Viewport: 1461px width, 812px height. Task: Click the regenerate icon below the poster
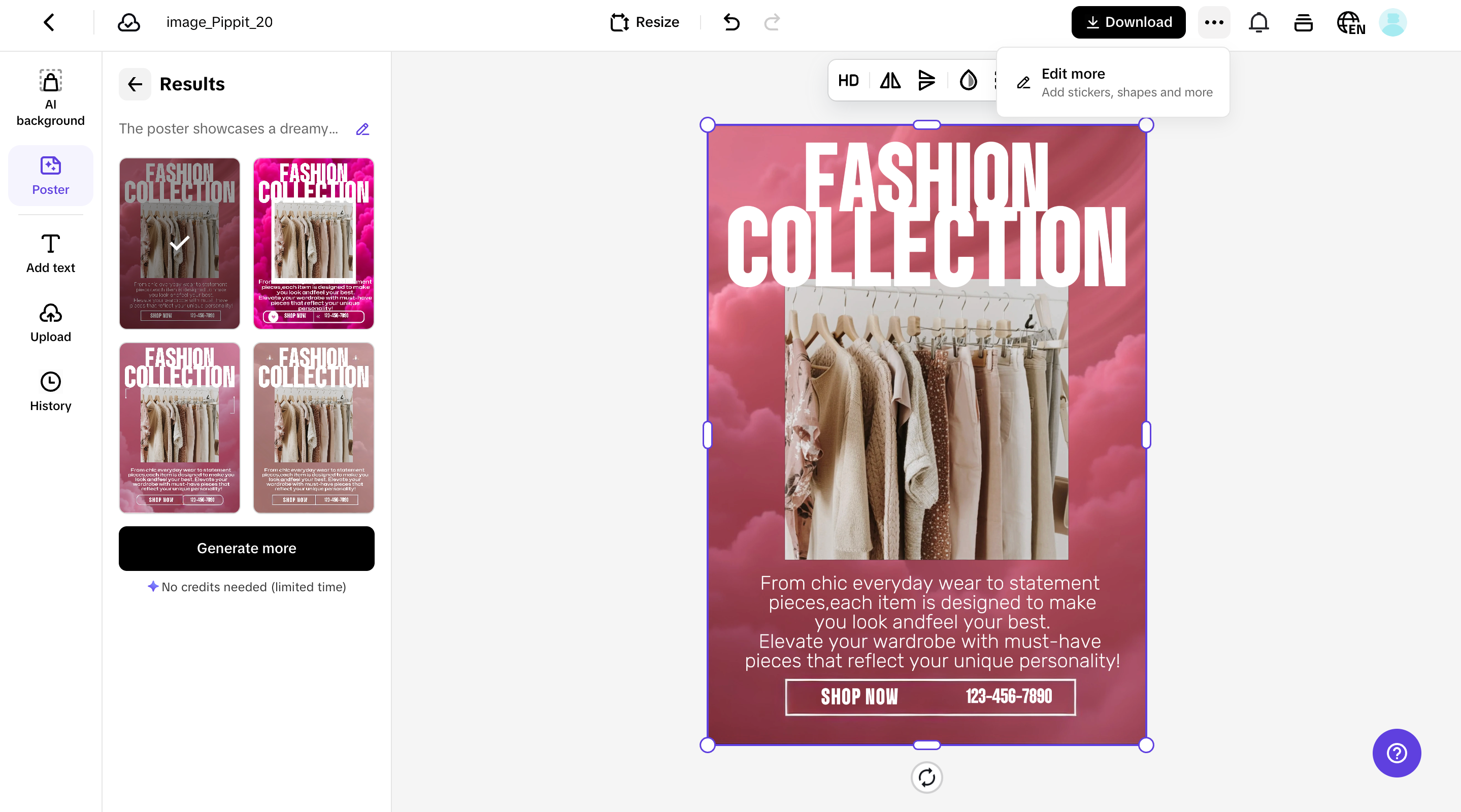click(x=927, y=778)
